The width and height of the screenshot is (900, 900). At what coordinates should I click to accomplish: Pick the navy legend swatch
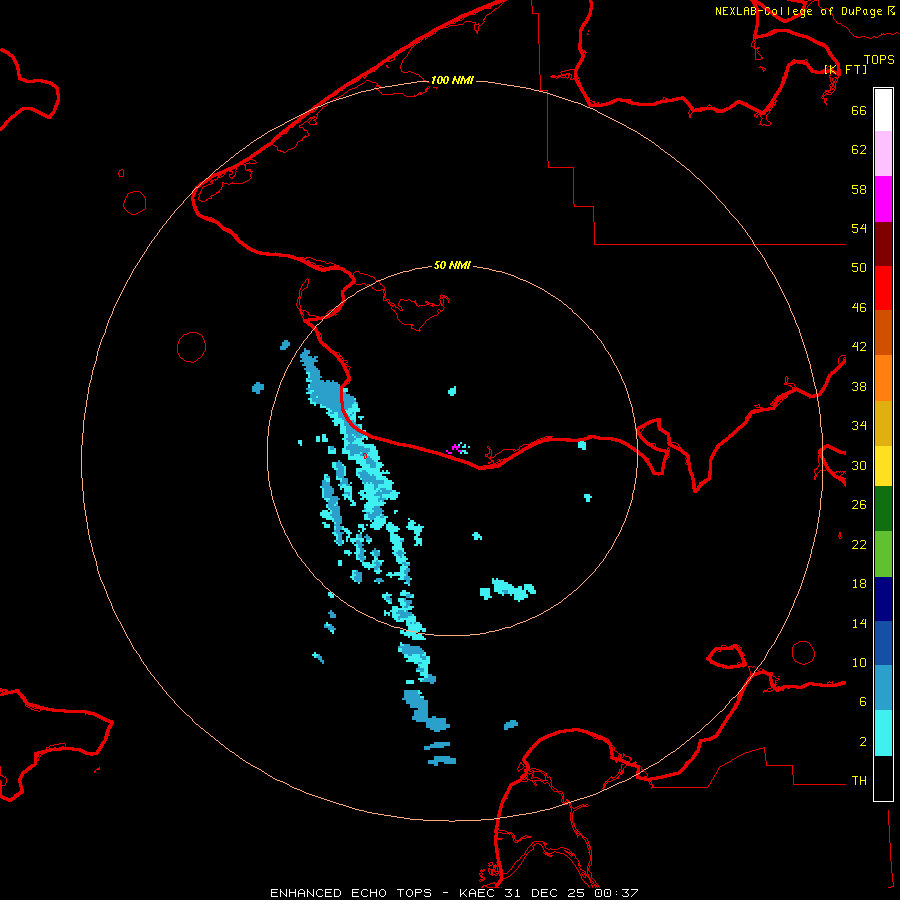coord(883,599)
